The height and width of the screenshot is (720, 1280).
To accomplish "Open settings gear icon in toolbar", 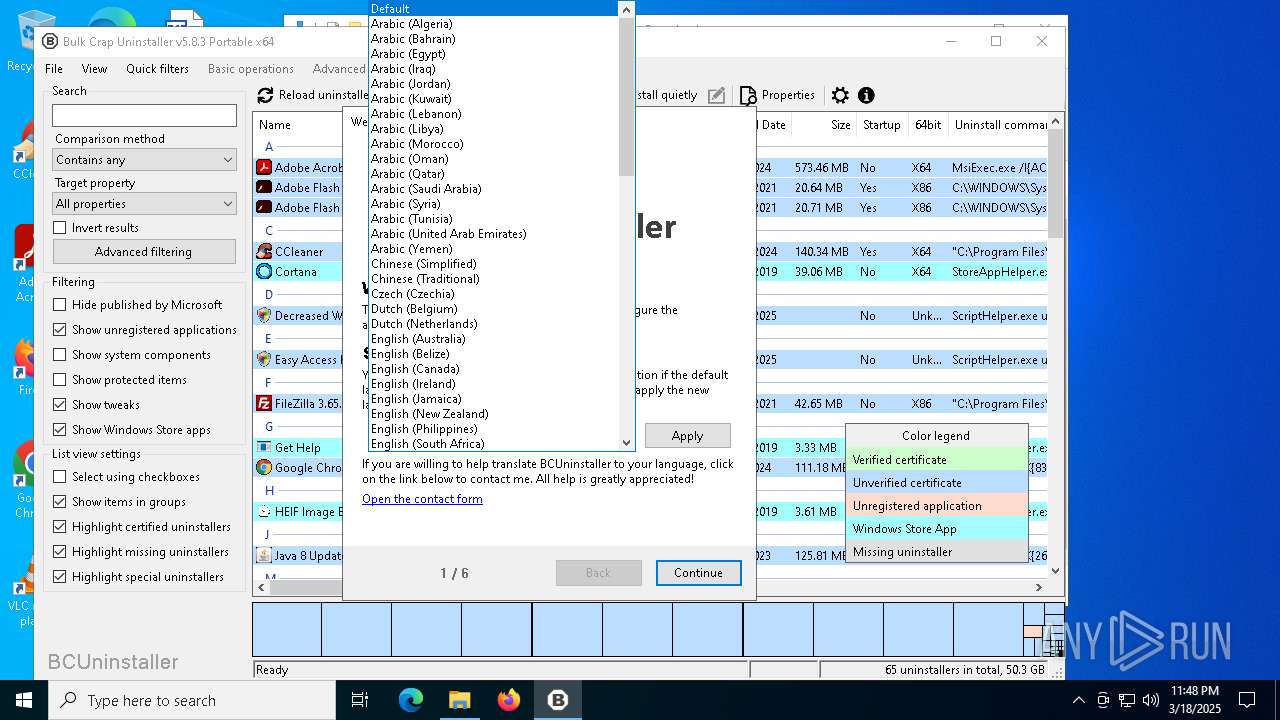I will pos(840,95).
